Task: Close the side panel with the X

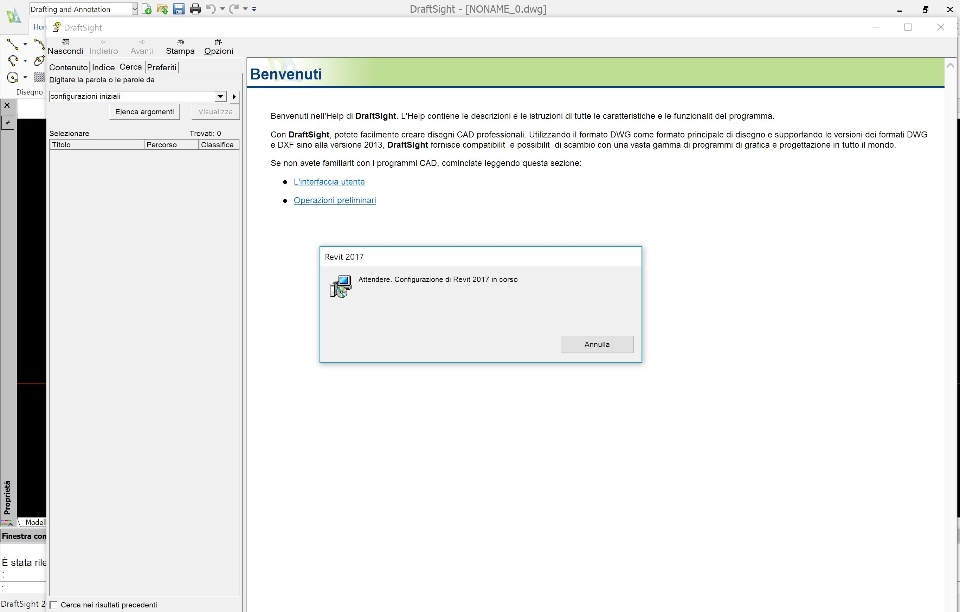Action: click(x=7, y=105)
